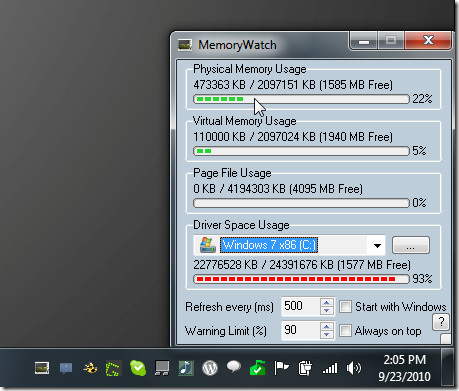This screenshot has width=459, height=391.
Task: Click the Refresh every field showing 500
Action: click(x=301, y=306)
